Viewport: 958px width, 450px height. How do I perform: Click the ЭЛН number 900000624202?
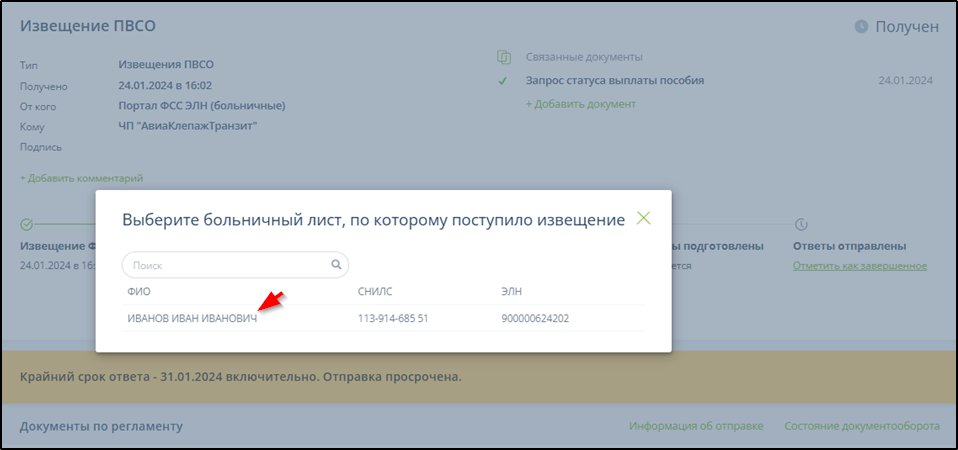pos(535,319)
